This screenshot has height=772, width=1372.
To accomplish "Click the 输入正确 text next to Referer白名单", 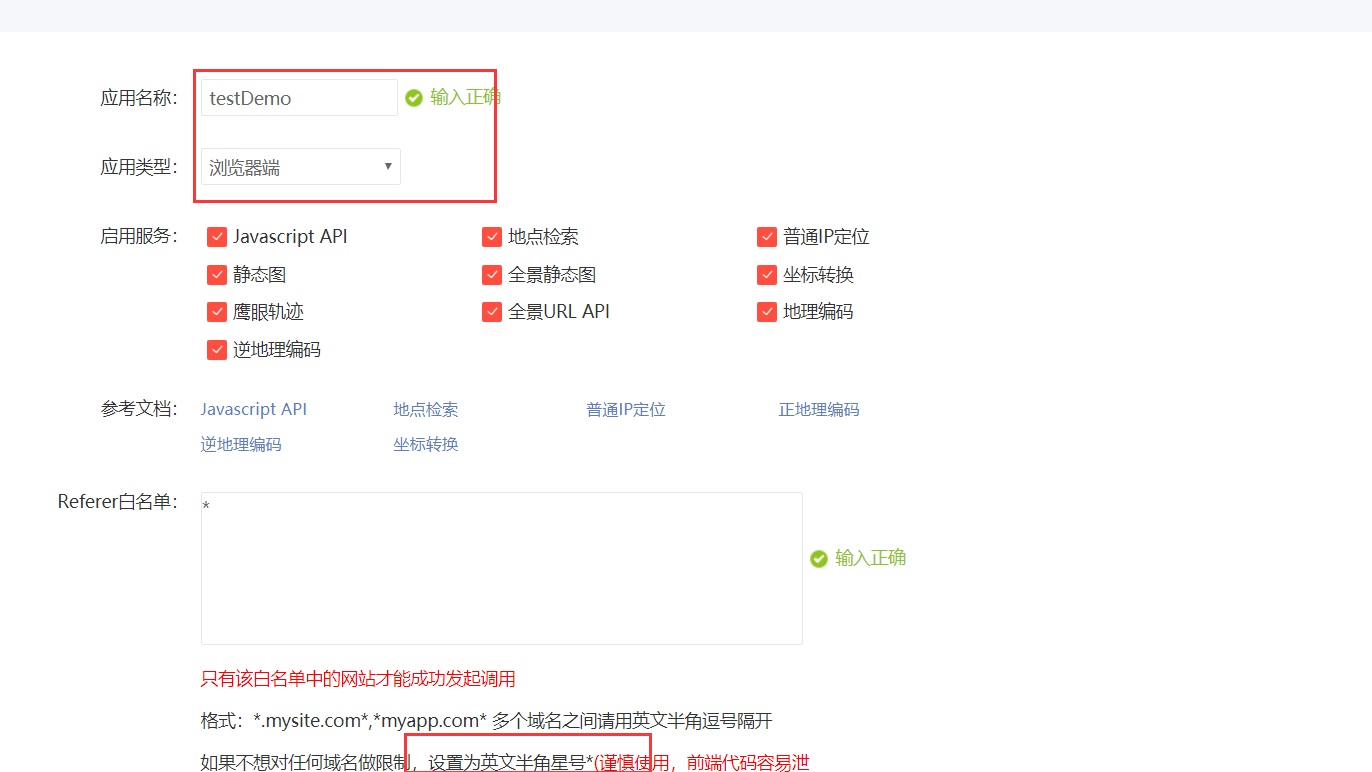I will [x=871, y=558].
